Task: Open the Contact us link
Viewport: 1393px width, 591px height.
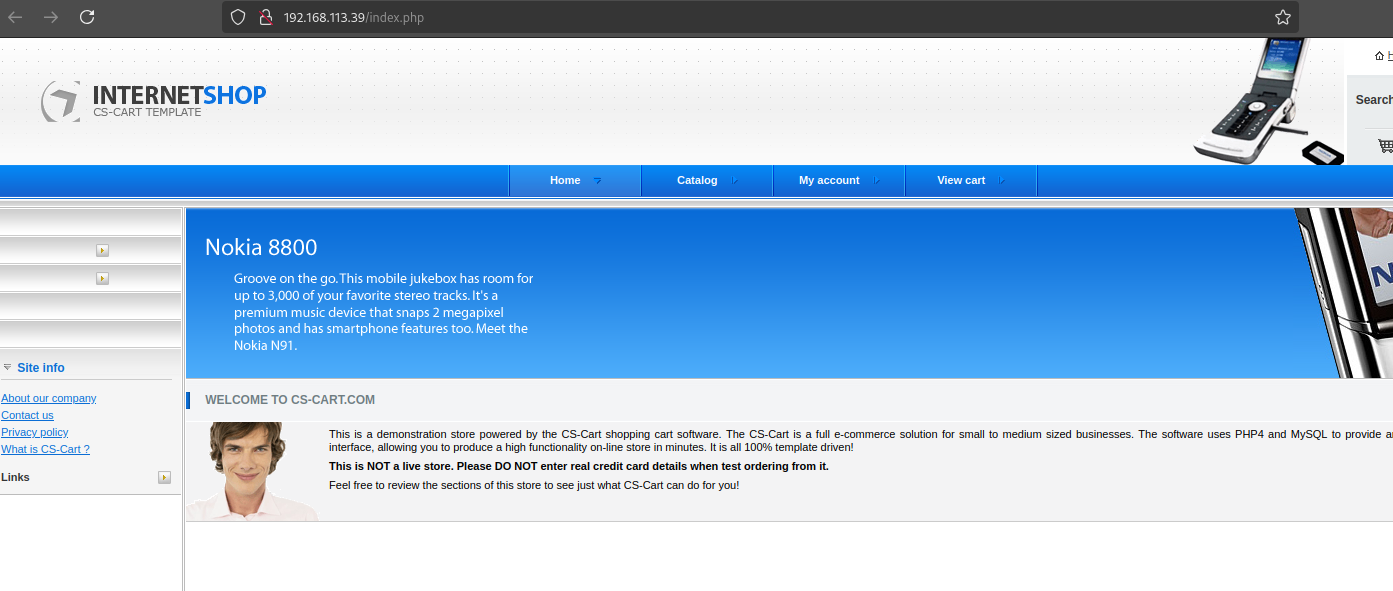Action: click(27, 415)
